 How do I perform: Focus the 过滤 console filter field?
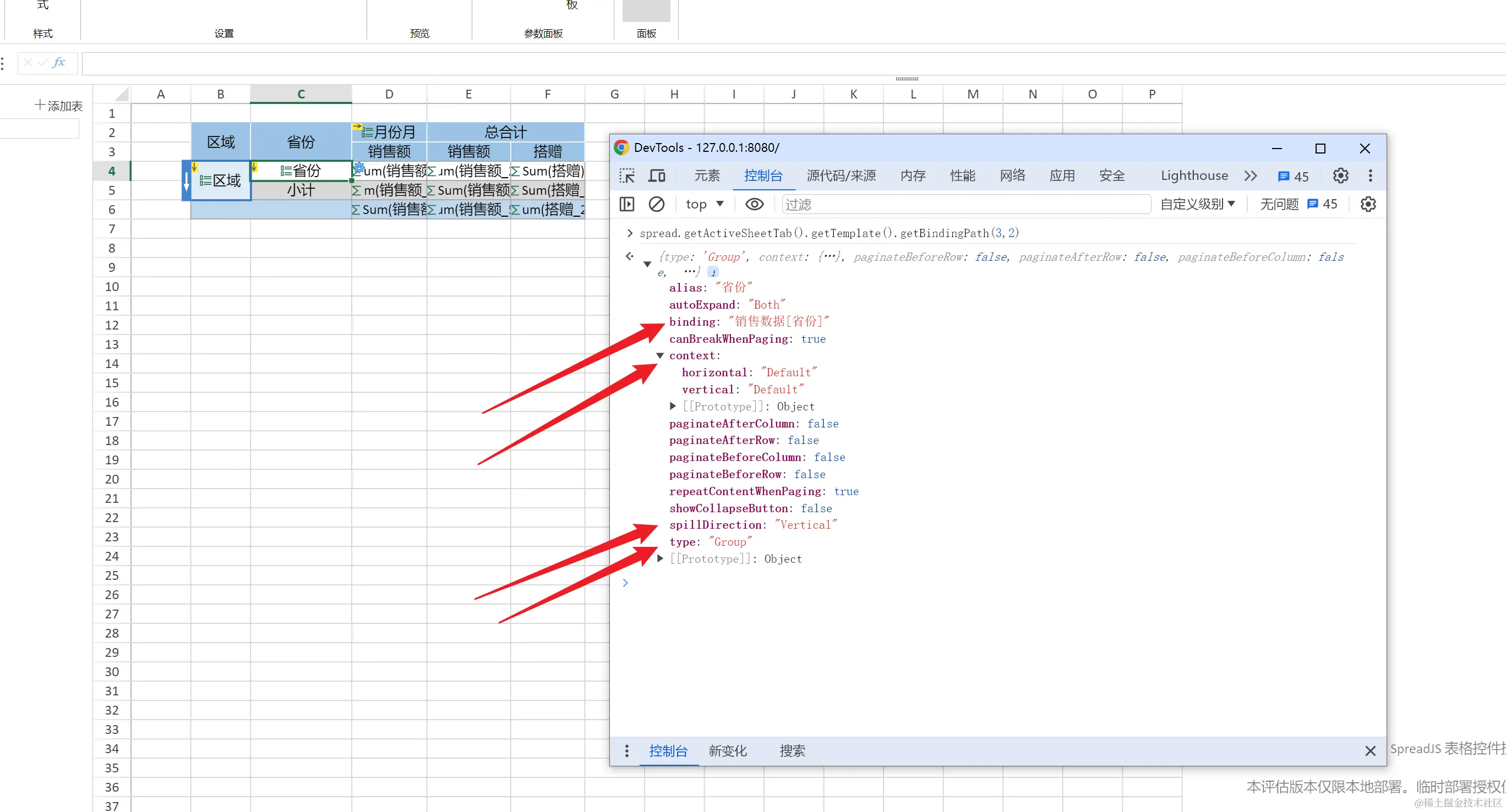[964, 204]
